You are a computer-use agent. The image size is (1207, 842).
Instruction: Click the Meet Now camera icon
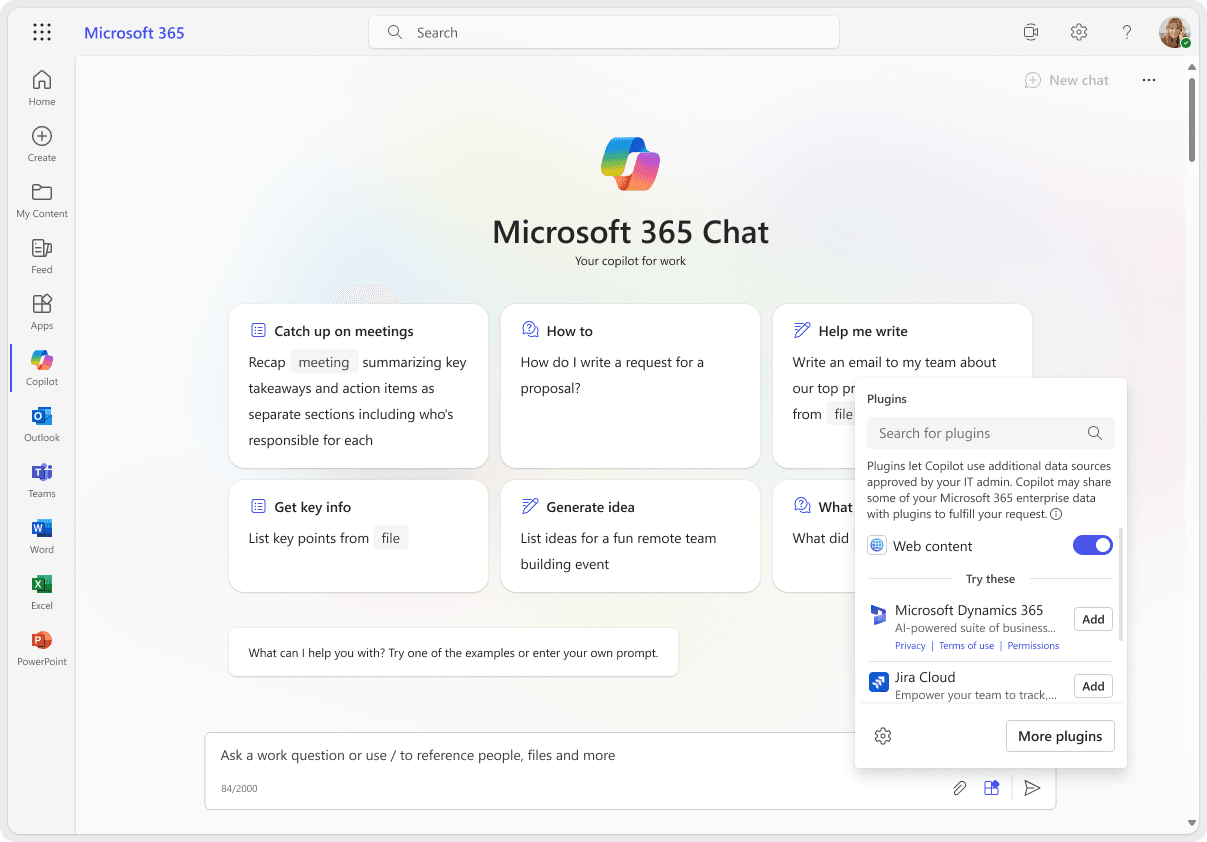tap(1031, 32)
